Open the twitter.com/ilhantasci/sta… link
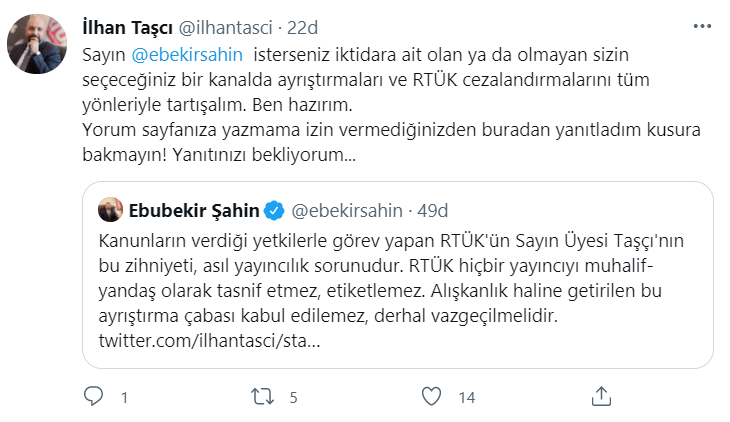 click(x=210, y=340)
